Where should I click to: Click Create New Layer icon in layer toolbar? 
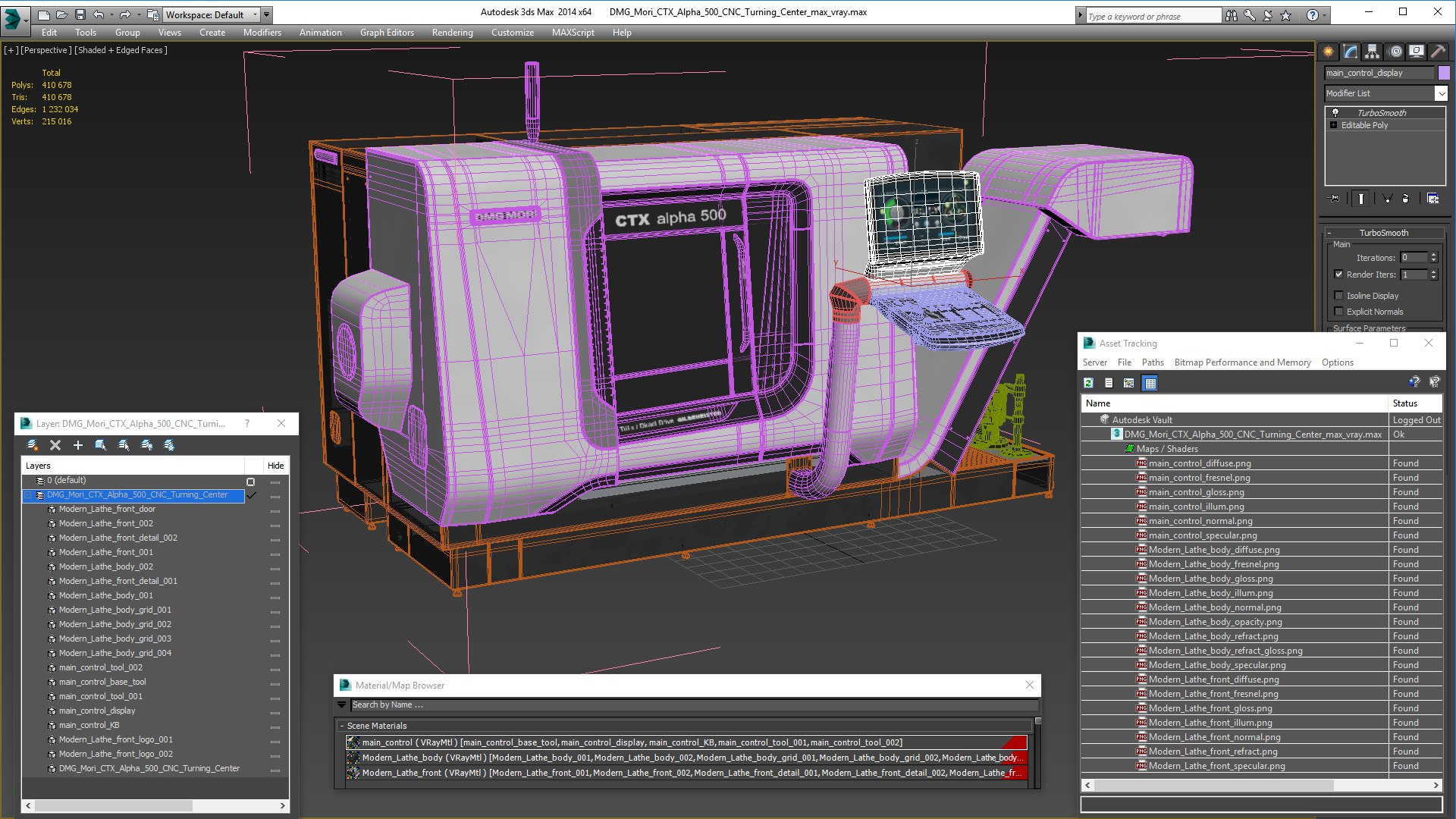(33, 445)
